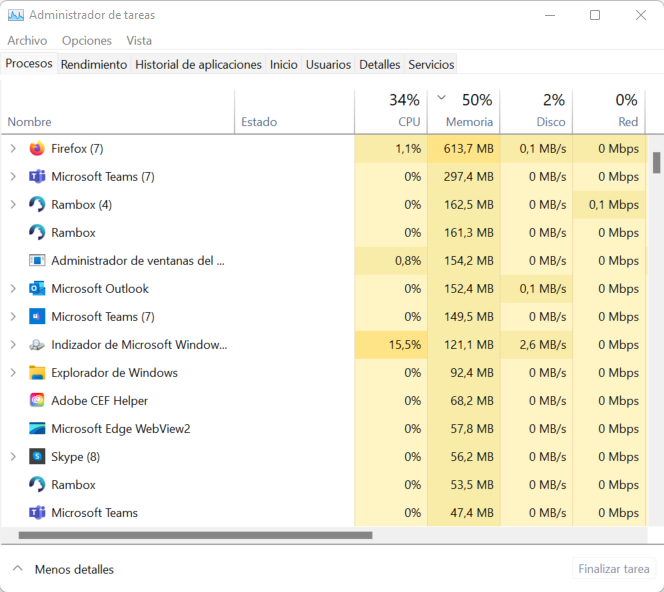Click the Administrador de ventanas icon
The image size is (664, 592).
[x=37, y=260]
